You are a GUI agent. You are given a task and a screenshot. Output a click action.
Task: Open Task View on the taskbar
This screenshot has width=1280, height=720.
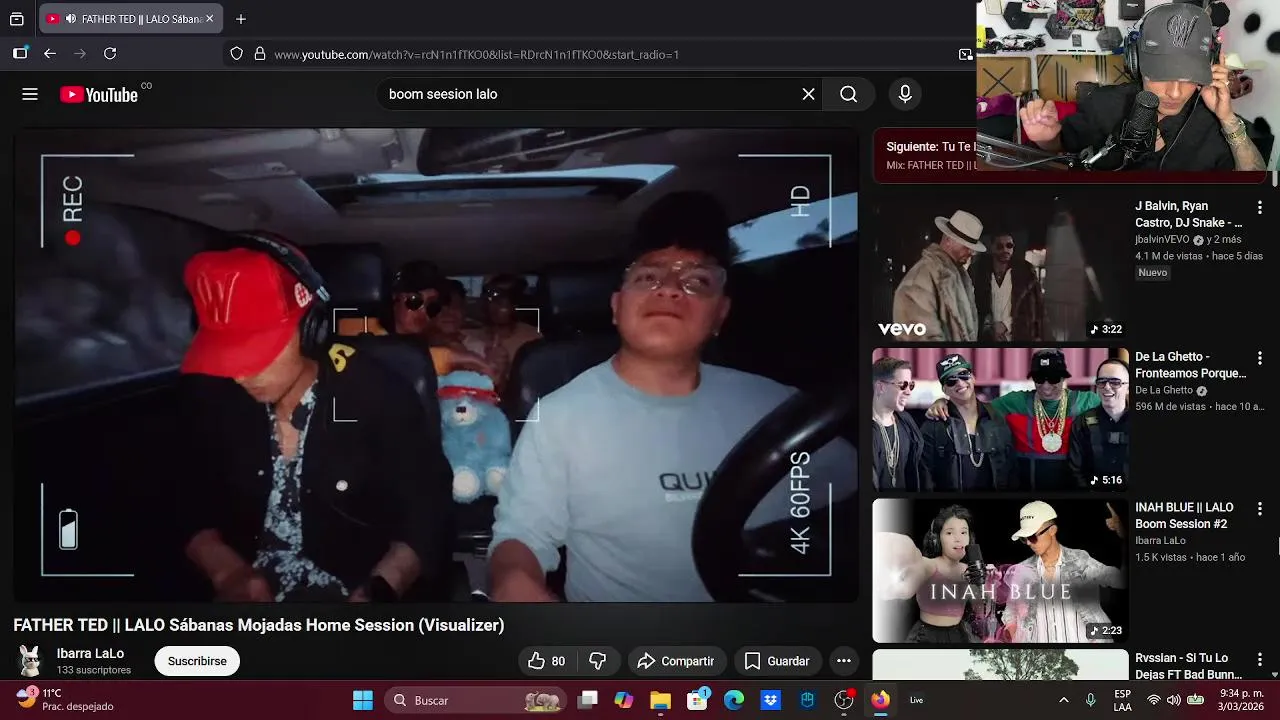[x=588, y=700]
